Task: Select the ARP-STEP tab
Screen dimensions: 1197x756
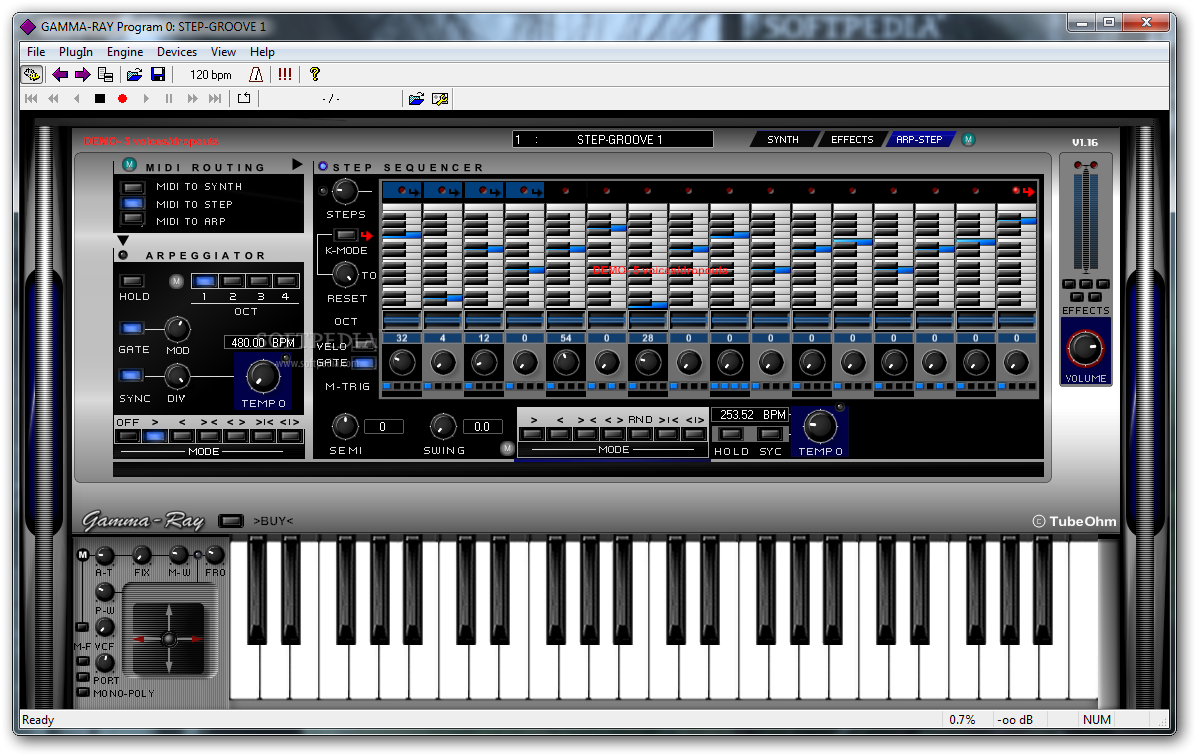Action: click(919, 140)
